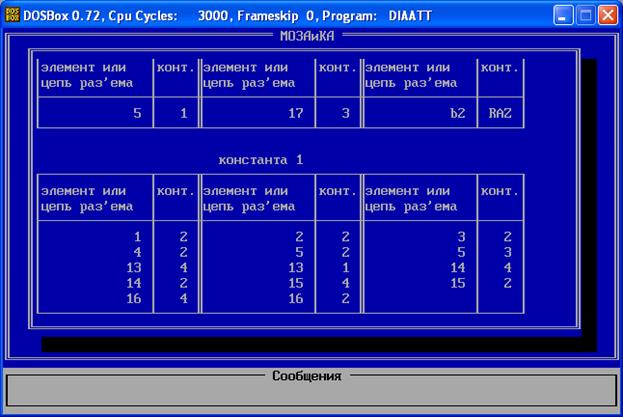Viewport: 623px width, 417px height.
Task: Select the RAZ contact cell
Action: [500, 113]
